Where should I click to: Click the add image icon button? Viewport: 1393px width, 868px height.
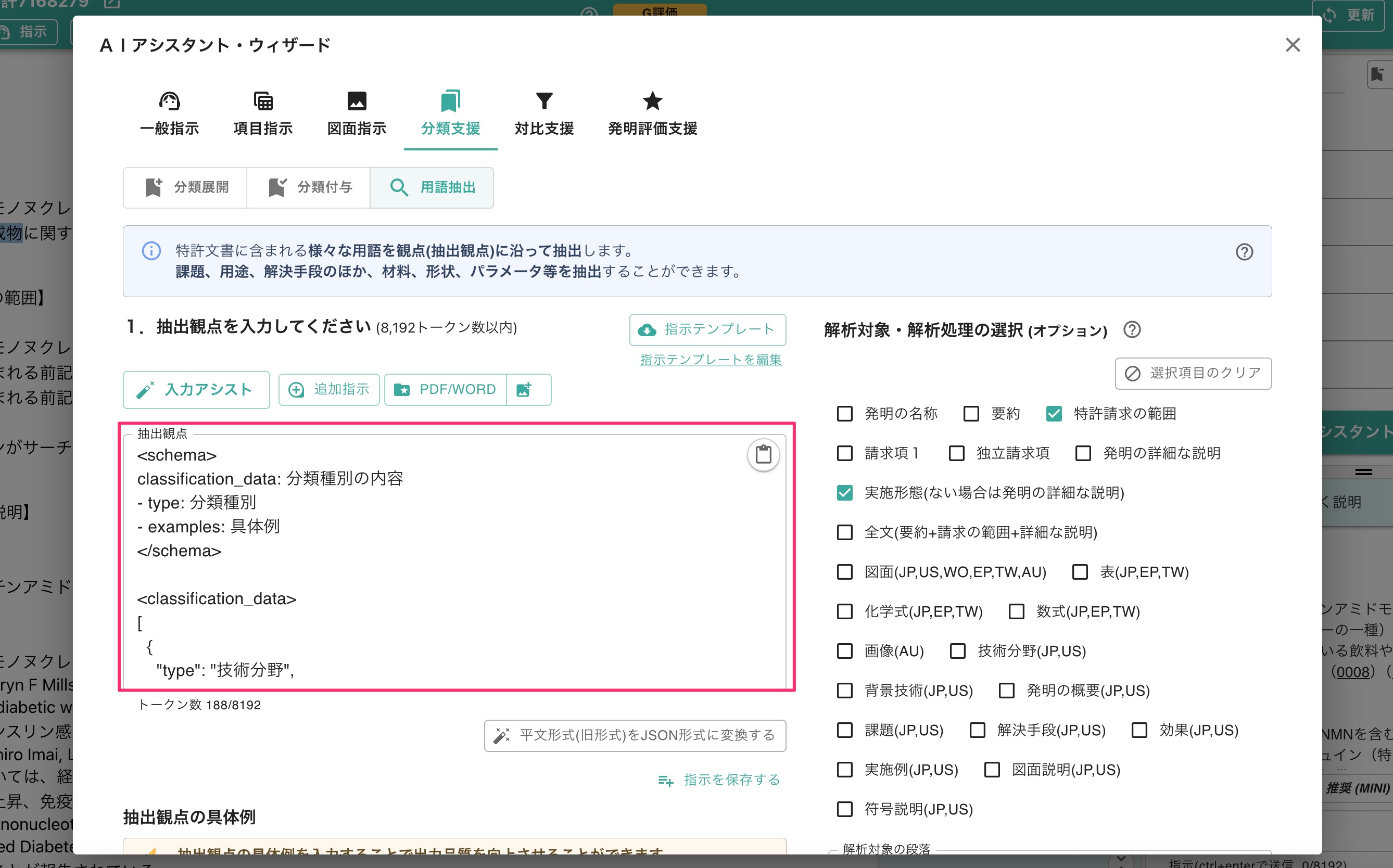[528, 390]
